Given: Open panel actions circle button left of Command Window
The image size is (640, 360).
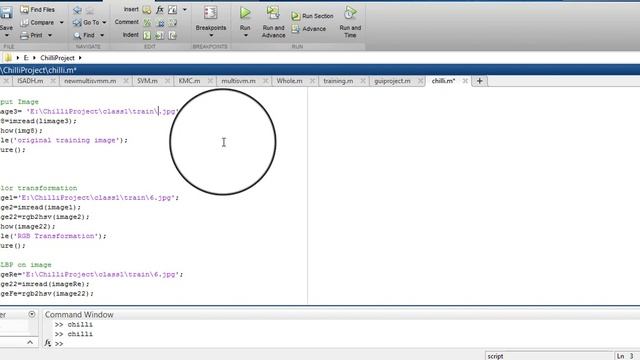Looking at the screenshot, I should click(x=32, y=314).
